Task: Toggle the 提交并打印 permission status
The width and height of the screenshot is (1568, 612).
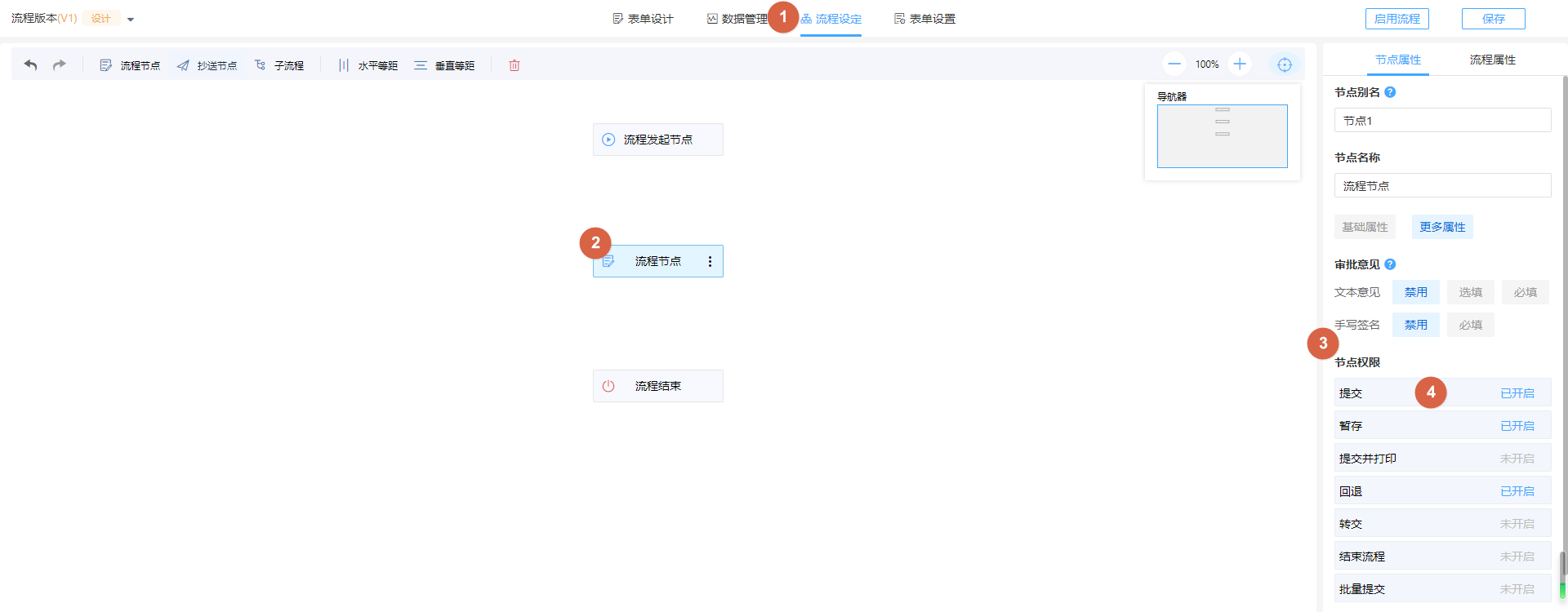Action: pyautogui.click(x=1517, y=459)
